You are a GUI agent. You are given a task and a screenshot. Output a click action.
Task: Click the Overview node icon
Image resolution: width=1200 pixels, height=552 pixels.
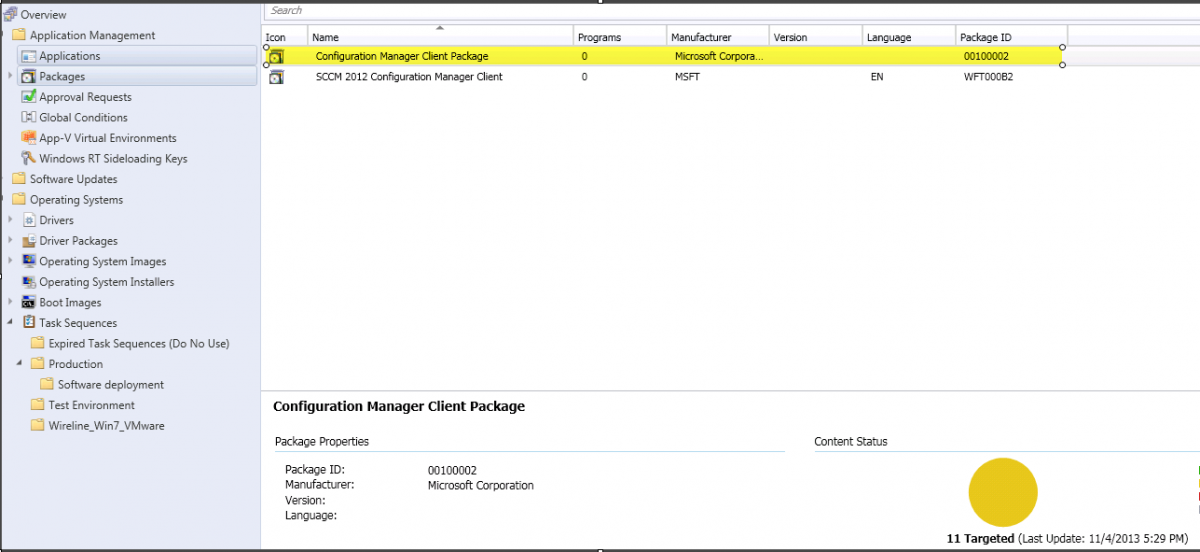point(10,14)
